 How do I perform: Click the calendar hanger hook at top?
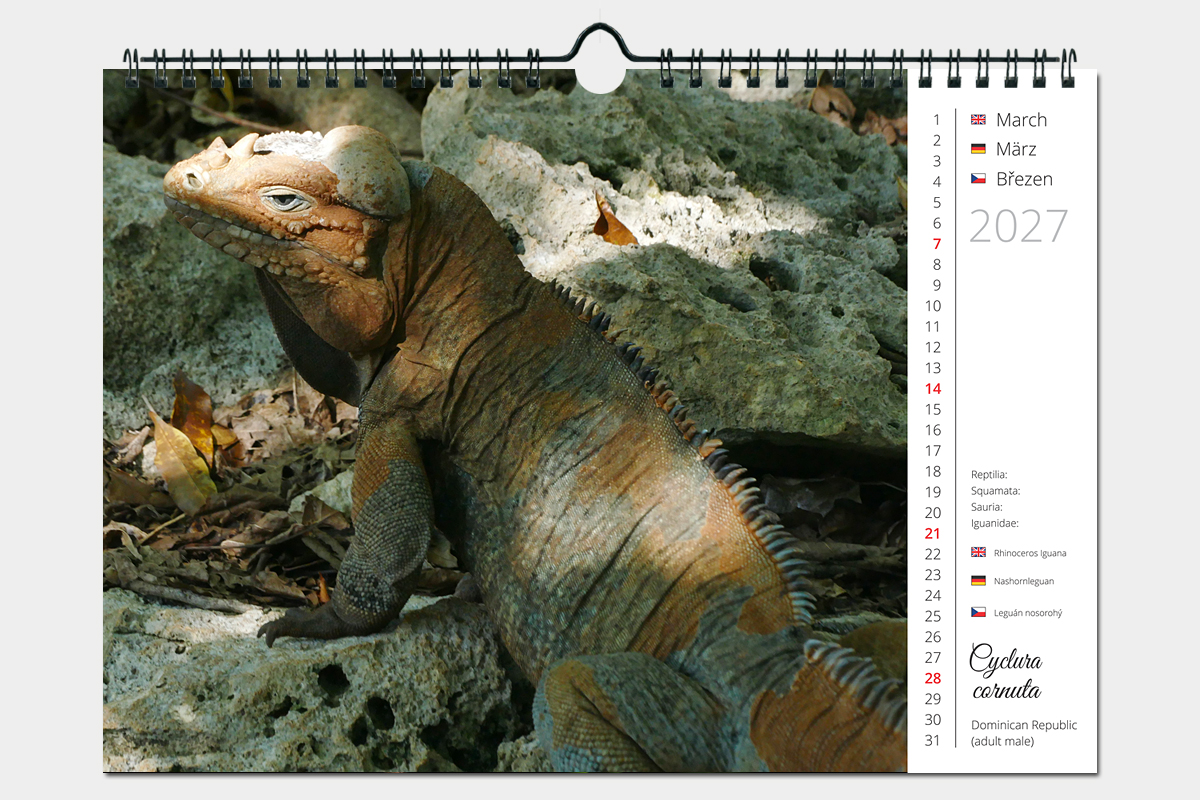coord(600,45)
